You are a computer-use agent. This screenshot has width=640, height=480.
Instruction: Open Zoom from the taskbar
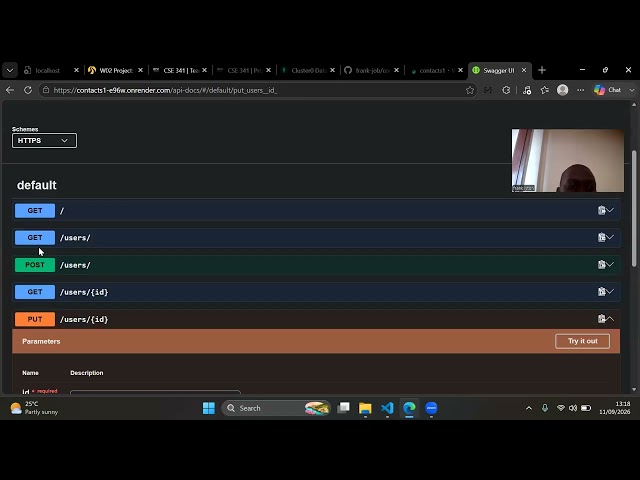click(431, 408)
